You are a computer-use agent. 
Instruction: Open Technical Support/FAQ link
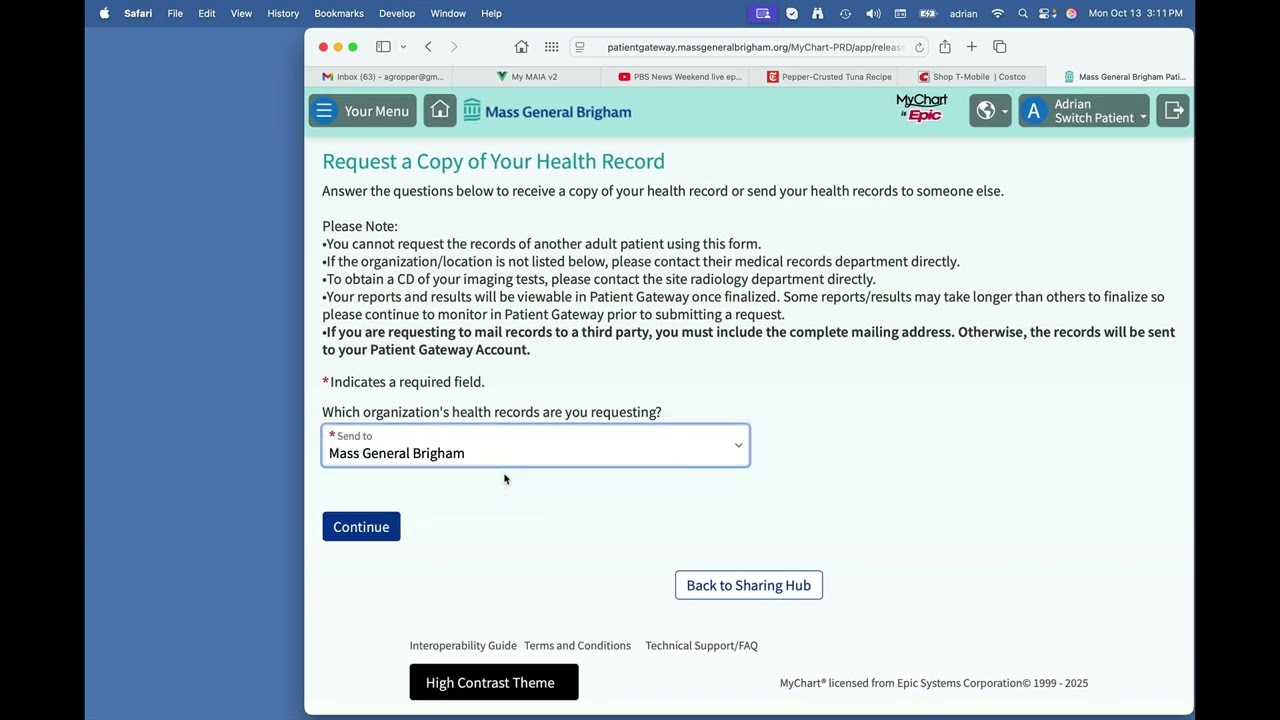point(701,646)
